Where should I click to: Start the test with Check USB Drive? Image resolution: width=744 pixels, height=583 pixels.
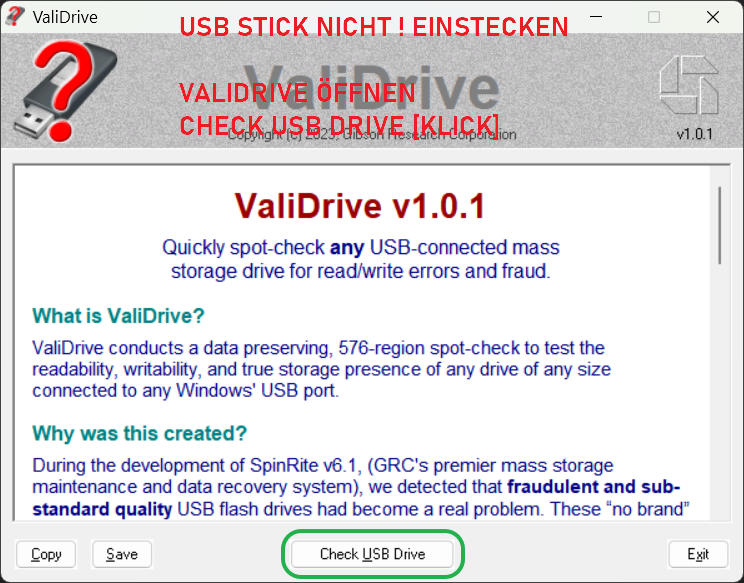[372, 554]
